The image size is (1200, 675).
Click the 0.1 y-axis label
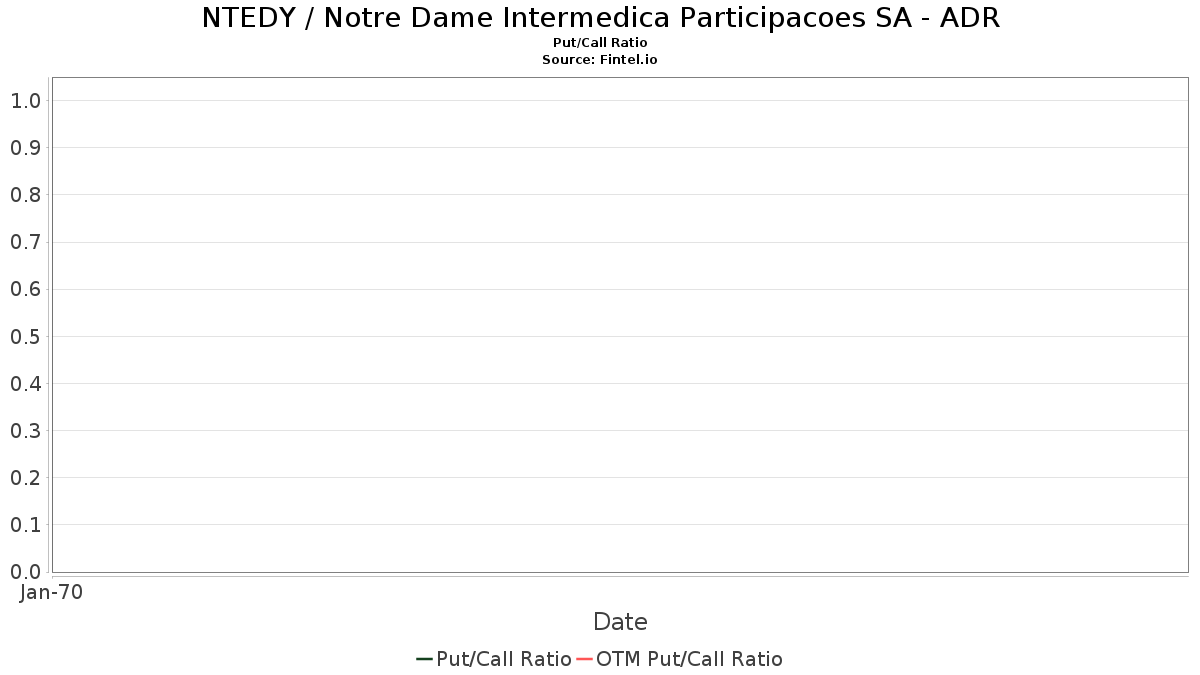point(25,525)
